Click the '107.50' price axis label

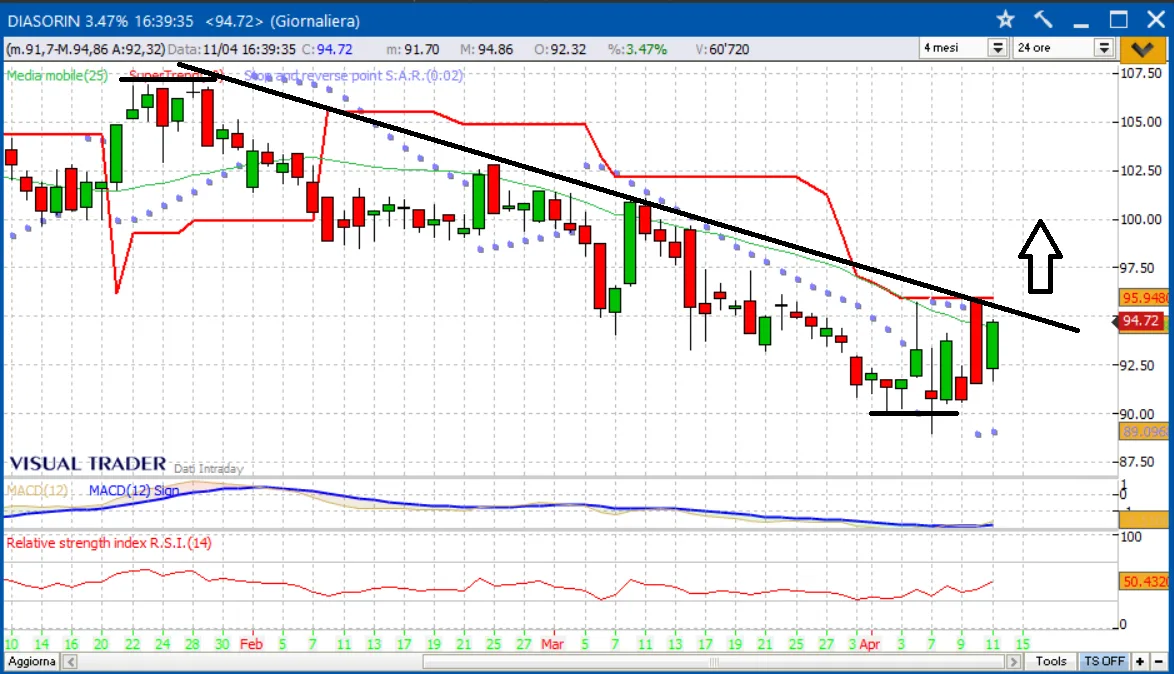pos(1141,73)
